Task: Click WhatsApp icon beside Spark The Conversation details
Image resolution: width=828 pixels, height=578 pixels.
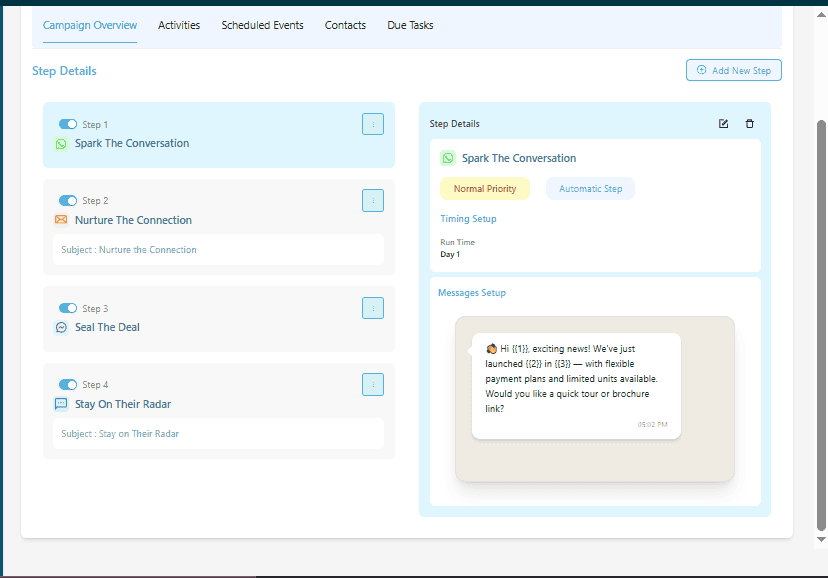Action: pyautogui.click(x=448, y=158)
